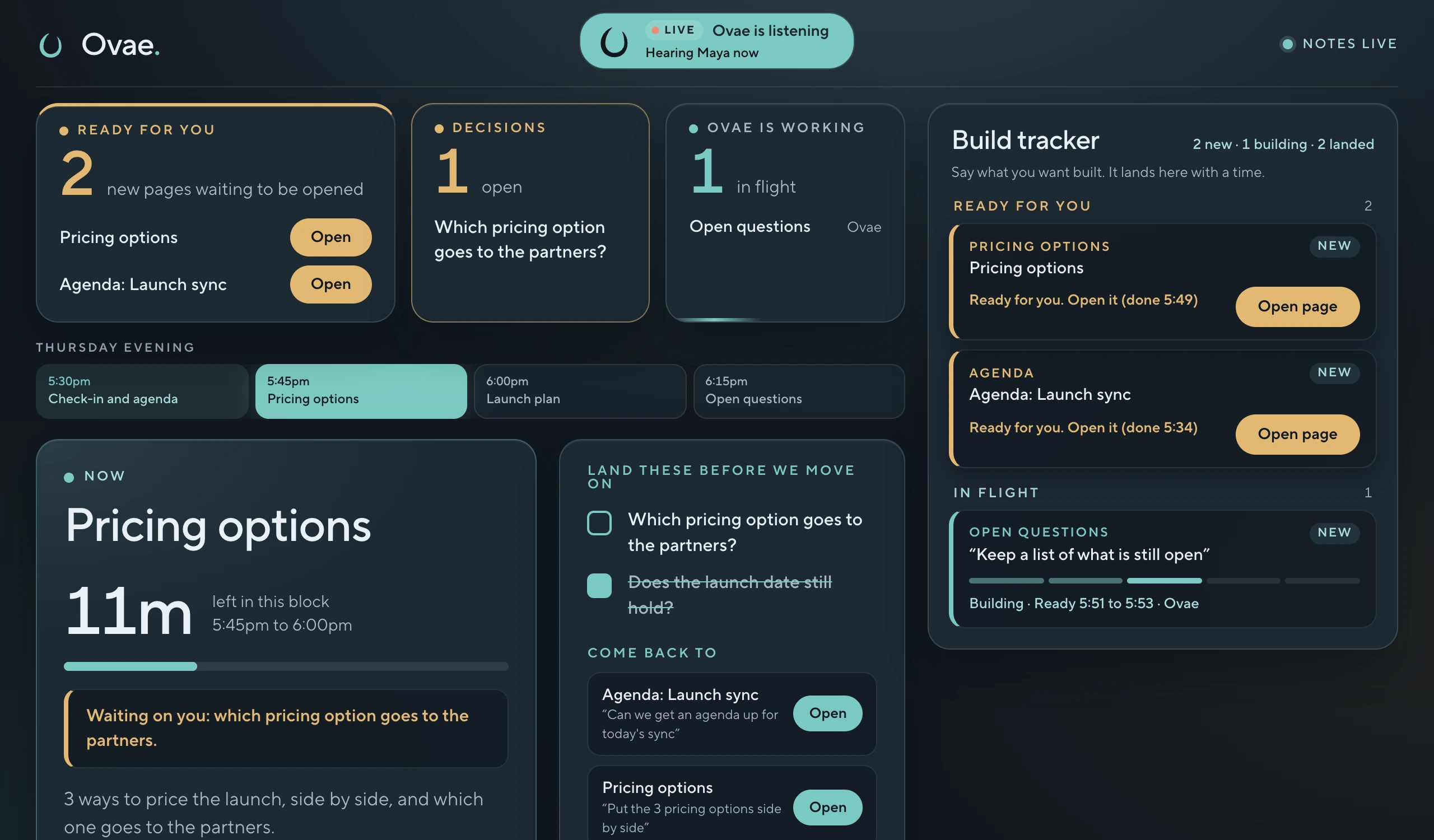The image size is (1434, 840).
Task: Click "Ready for you. Open it (done 5:34)" text
Action: pos(1083,428)
